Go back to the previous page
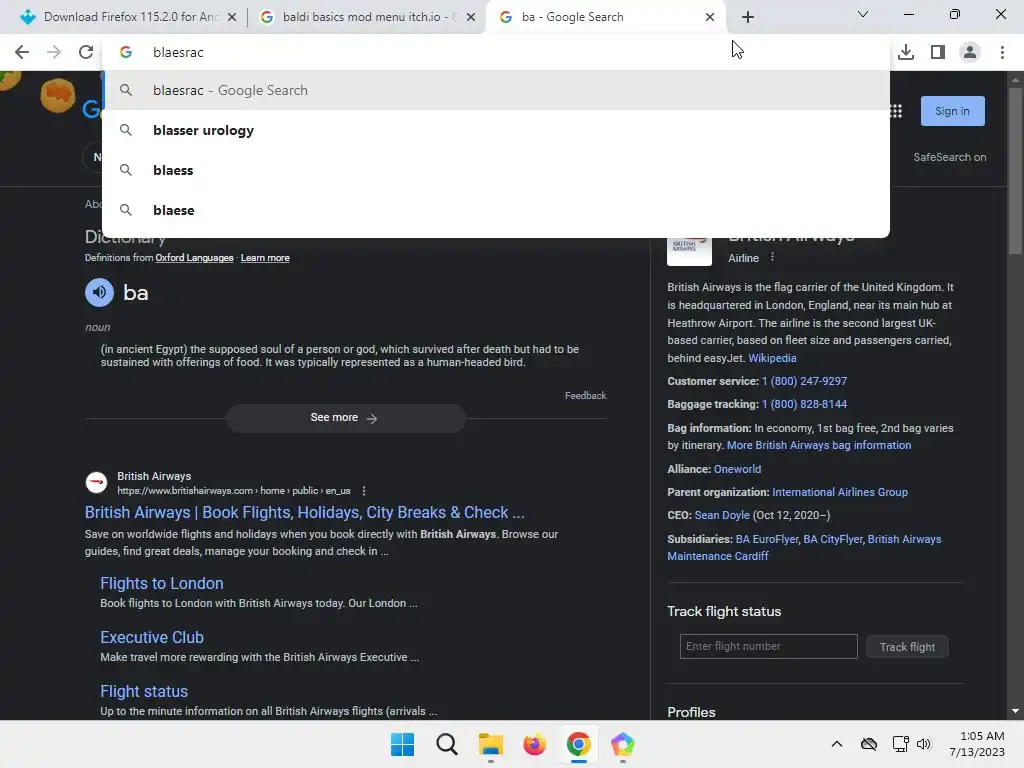 22,52
